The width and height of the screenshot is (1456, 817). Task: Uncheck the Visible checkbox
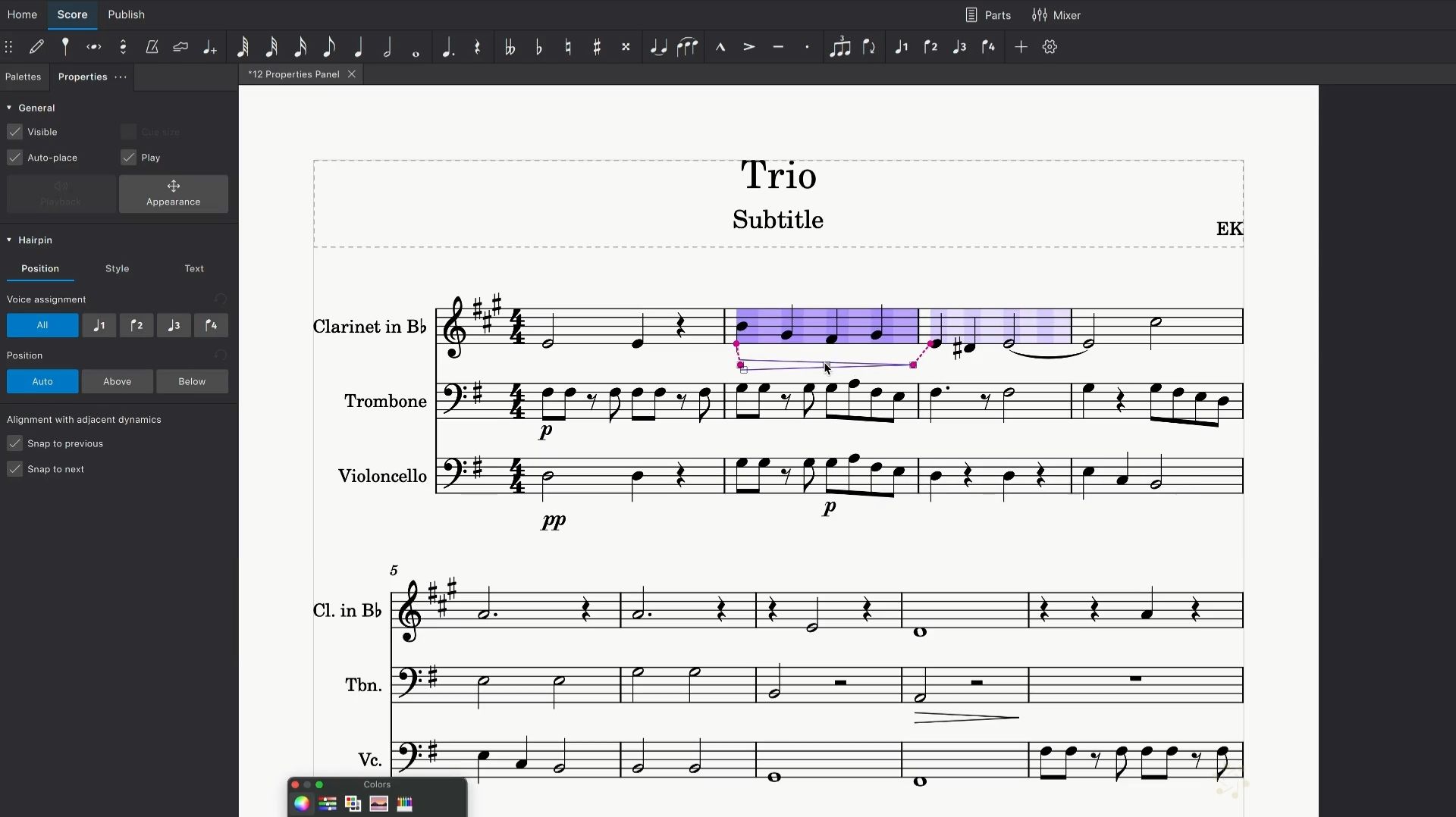click(15, 132)
